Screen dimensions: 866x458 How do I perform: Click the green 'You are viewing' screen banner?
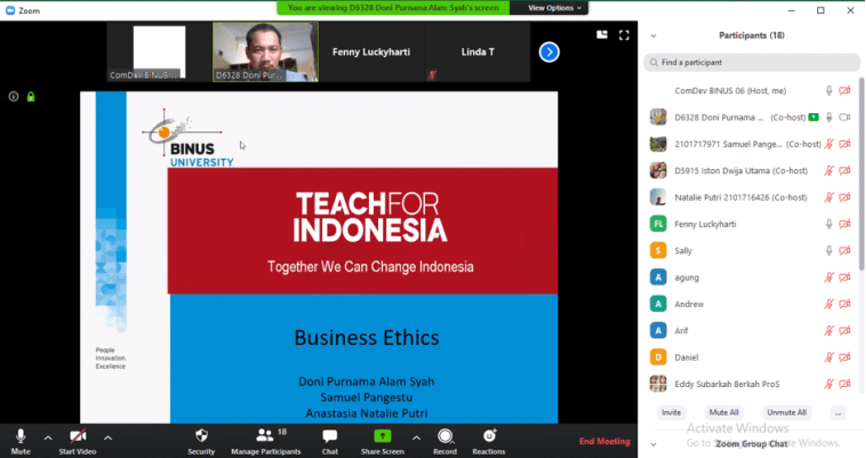[x=393, y=8]
